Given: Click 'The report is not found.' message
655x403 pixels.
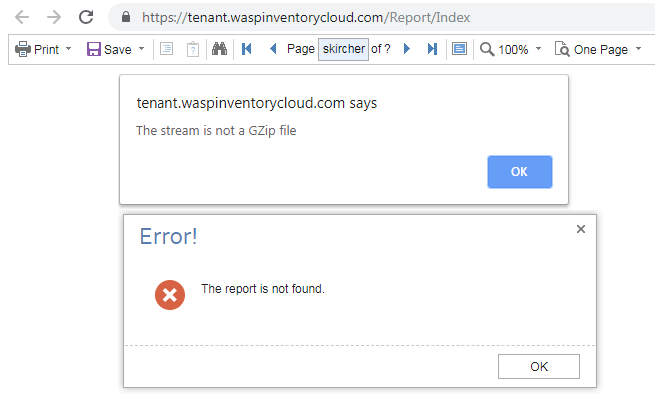Looking at the screenshot, I should pyautogui.click(x=263, y=289).
